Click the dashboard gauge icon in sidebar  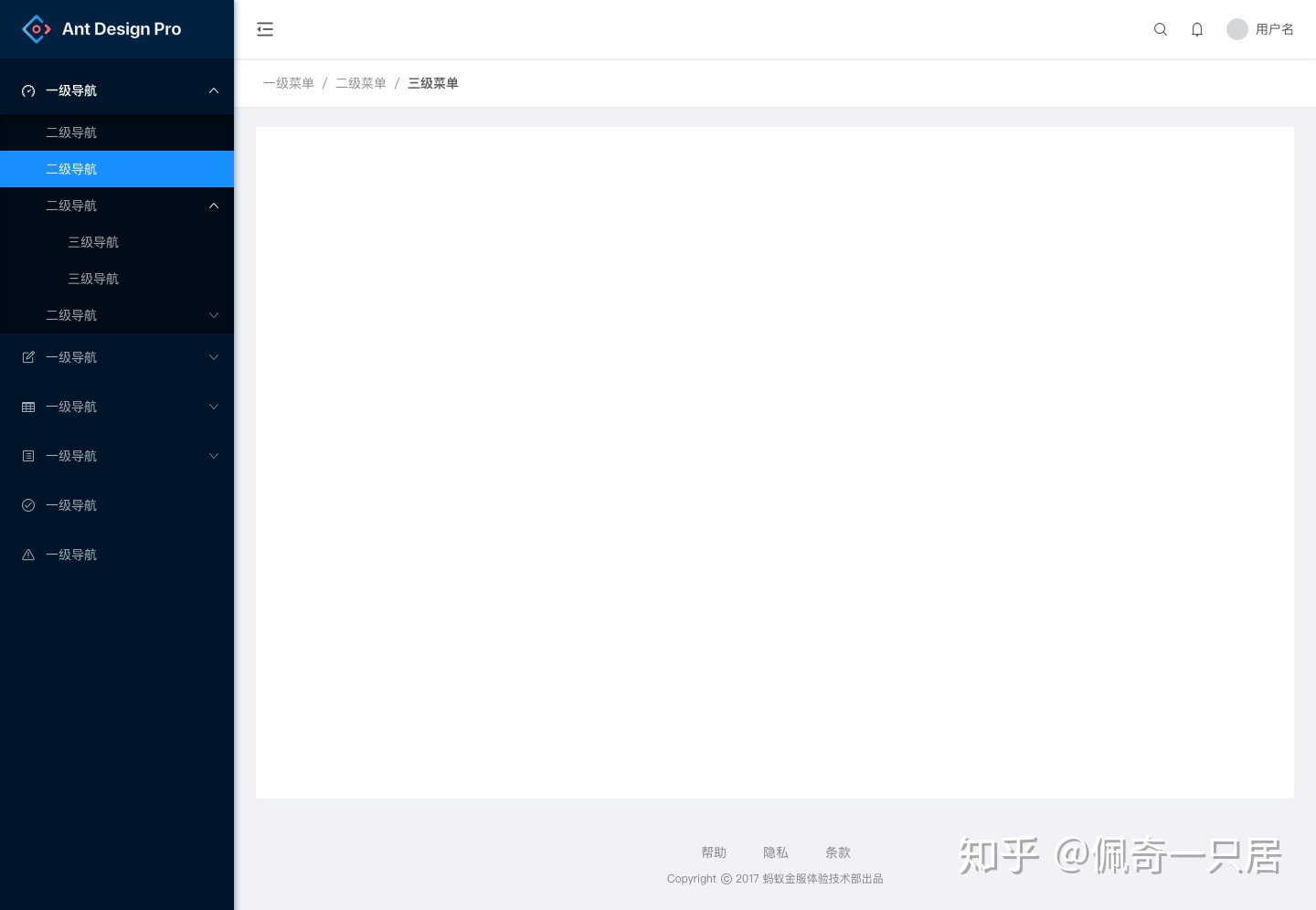coord(28,90)
